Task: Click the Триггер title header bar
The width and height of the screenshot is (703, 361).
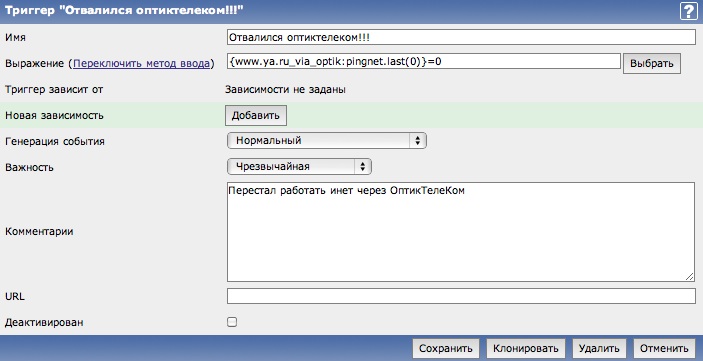Action: click(352, 11)
